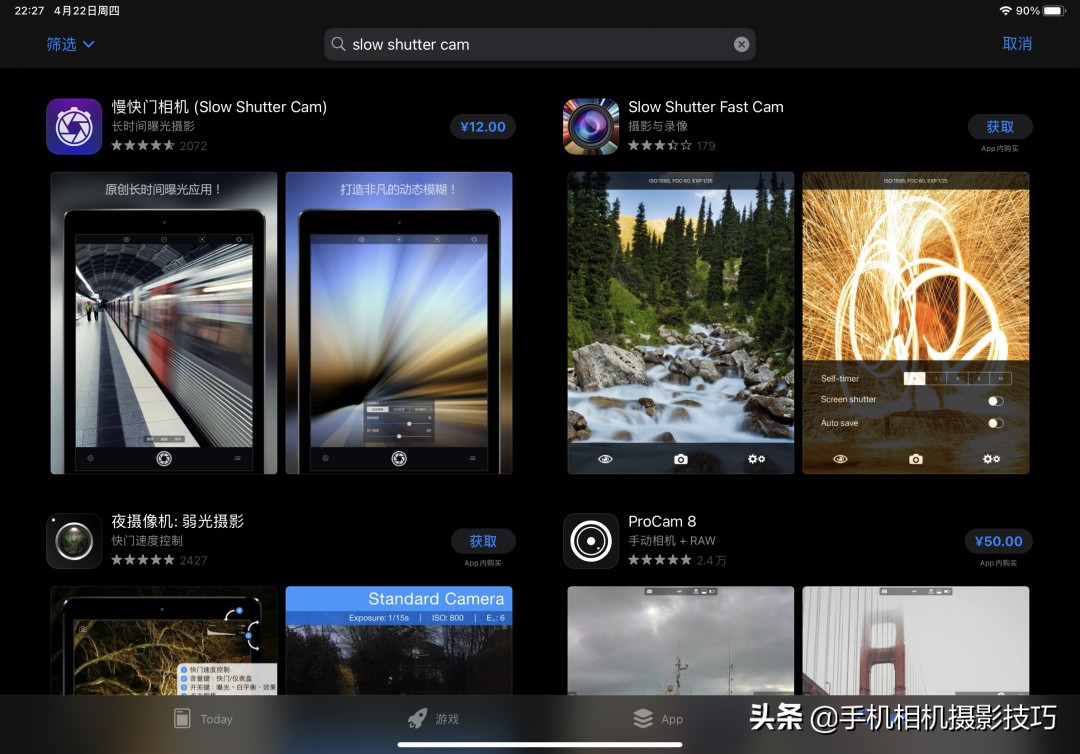Open the Slow Shutter Fast Cam app icon
Image resolution: width=1080 pixels, height=754 pixels.
click(591, 126)
